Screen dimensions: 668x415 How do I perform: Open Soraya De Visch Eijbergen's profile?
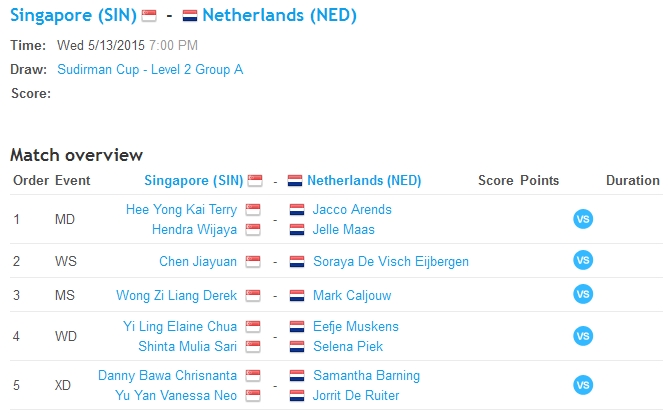390,262
